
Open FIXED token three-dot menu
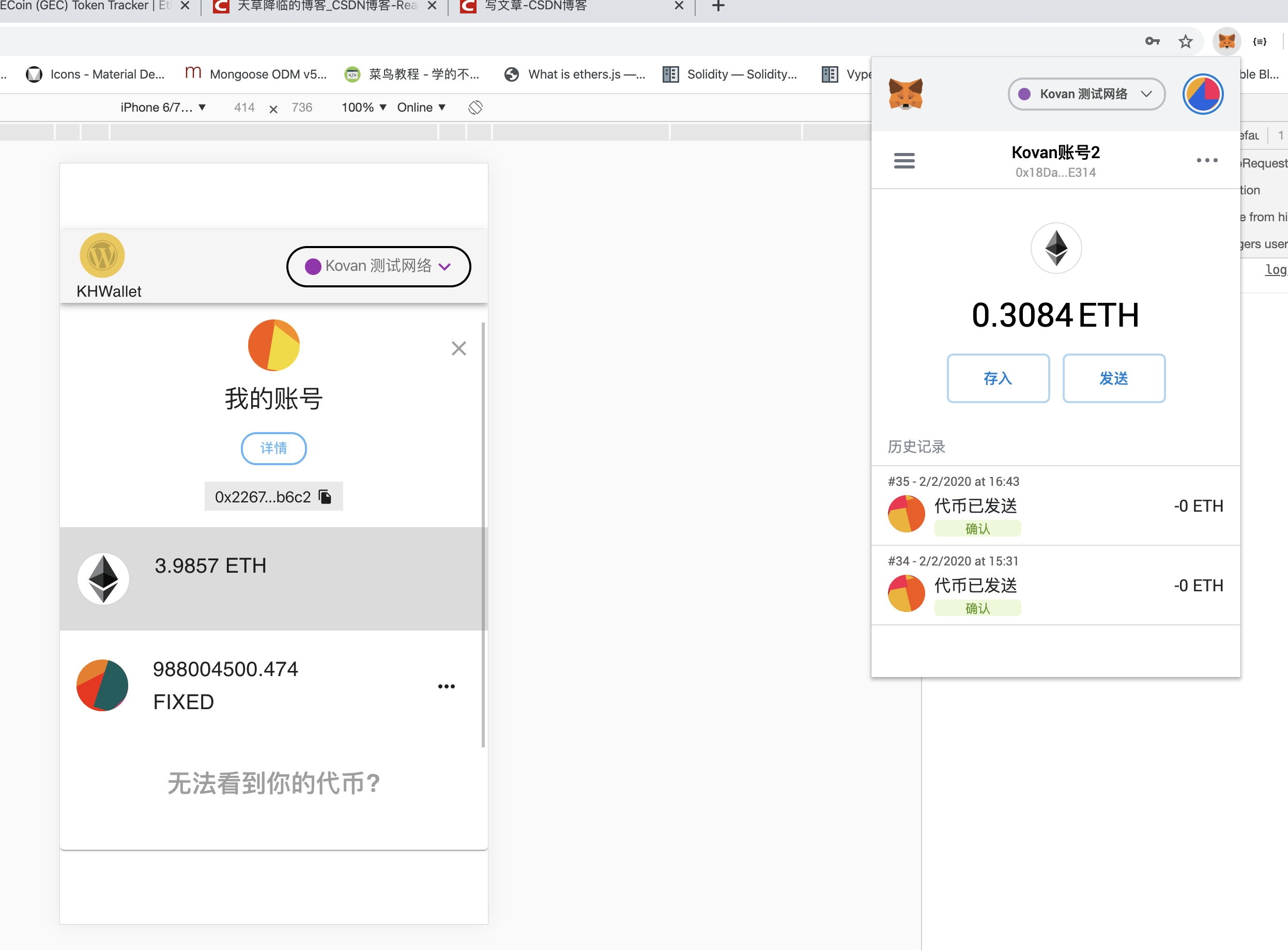pos(446,686)
